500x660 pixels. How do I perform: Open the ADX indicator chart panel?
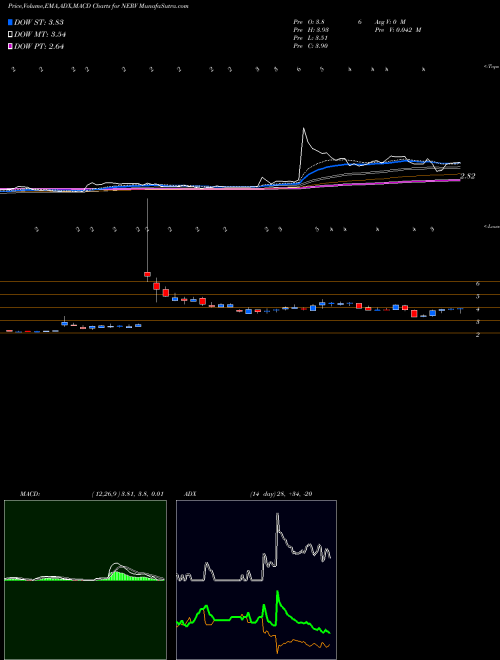point(256,580)
